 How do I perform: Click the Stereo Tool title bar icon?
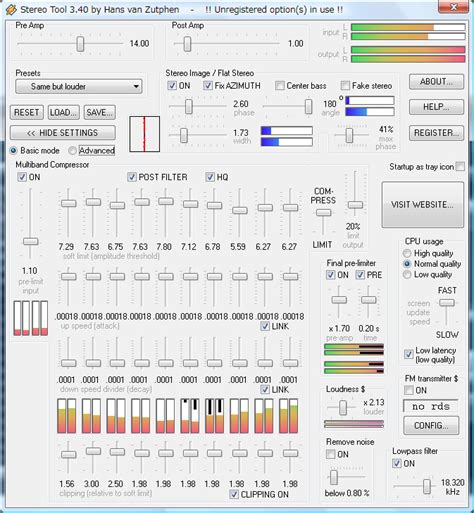(x=11, y=9)
